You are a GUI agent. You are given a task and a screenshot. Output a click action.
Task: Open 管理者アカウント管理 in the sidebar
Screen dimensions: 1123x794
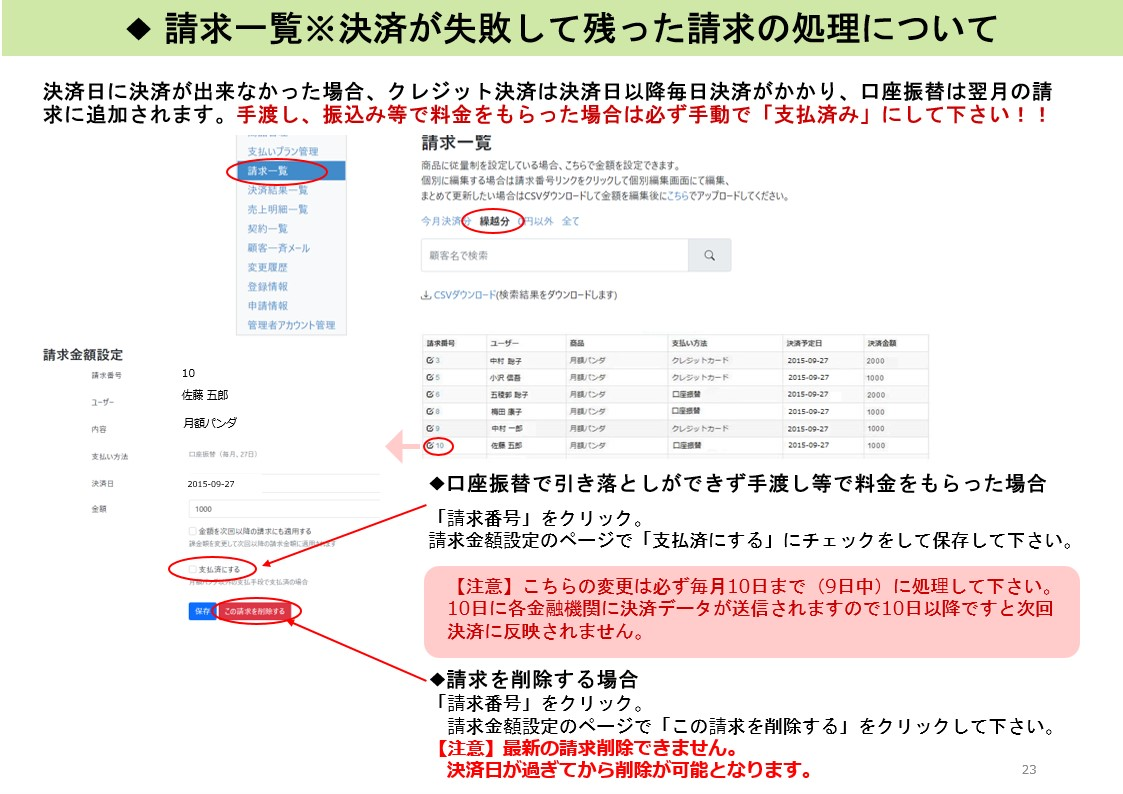(291, 325)
